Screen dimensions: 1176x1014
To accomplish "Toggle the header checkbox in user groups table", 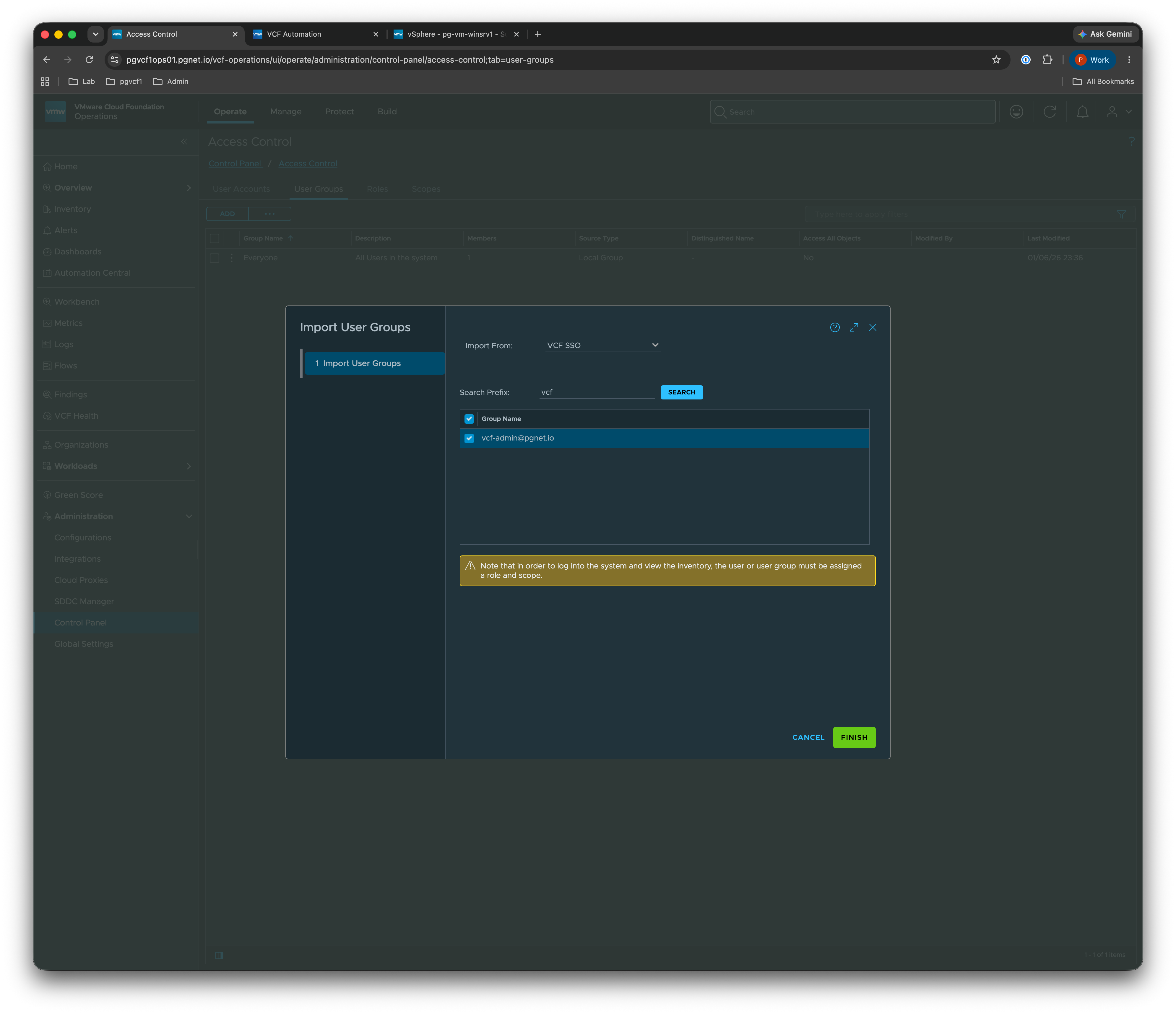I will 215,238.
